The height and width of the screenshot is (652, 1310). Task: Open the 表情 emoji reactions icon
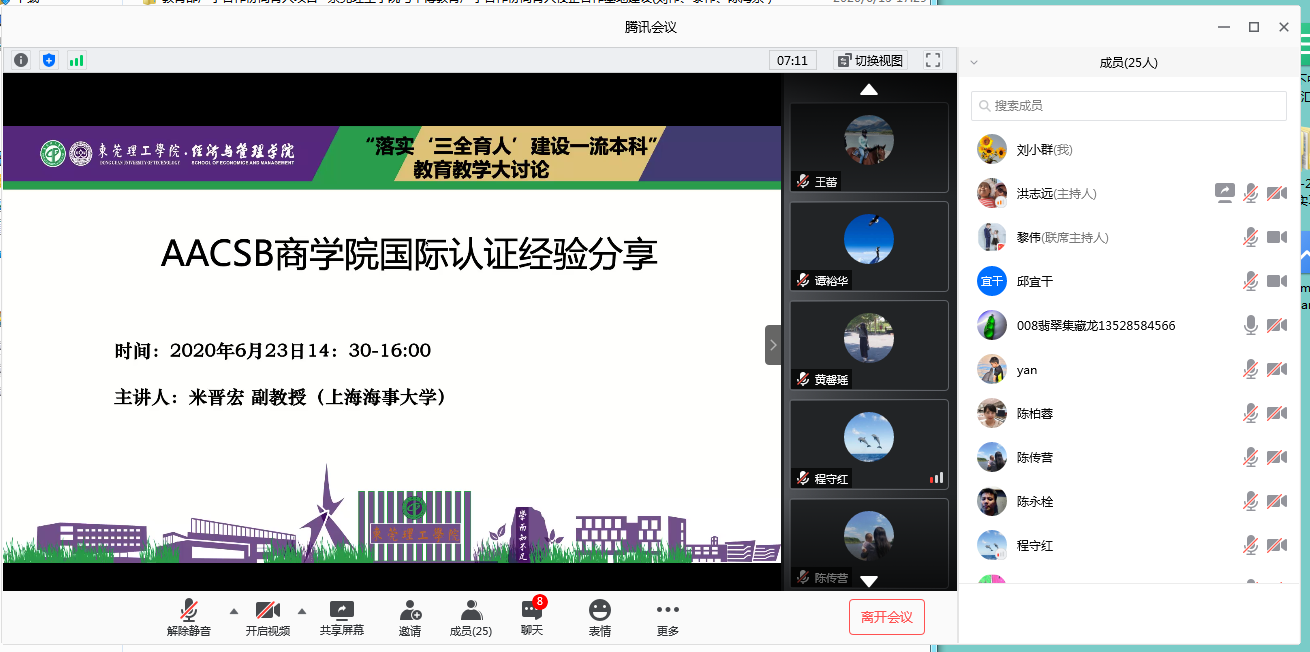(600, 609)
